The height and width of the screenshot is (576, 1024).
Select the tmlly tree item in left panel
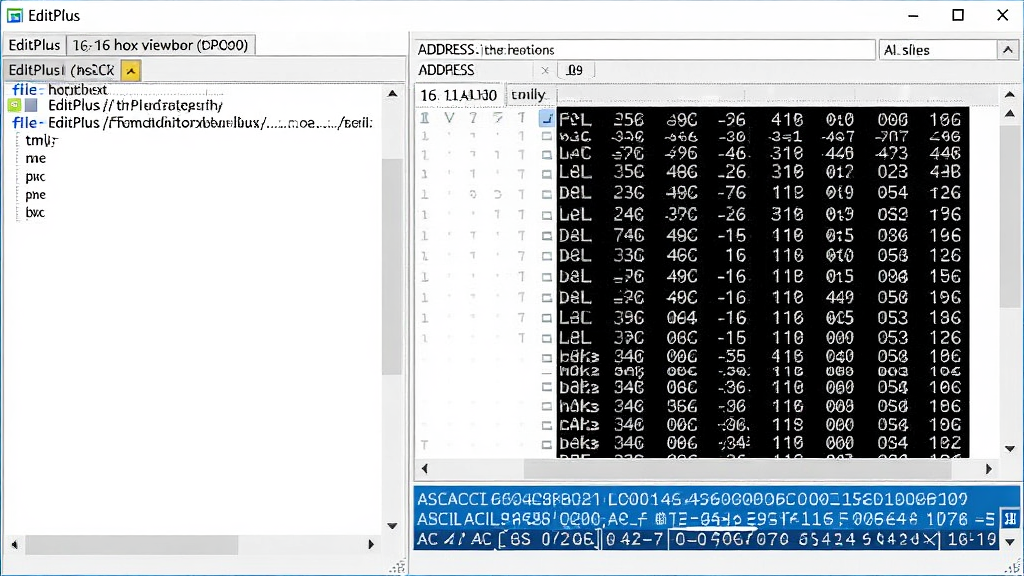42,140
